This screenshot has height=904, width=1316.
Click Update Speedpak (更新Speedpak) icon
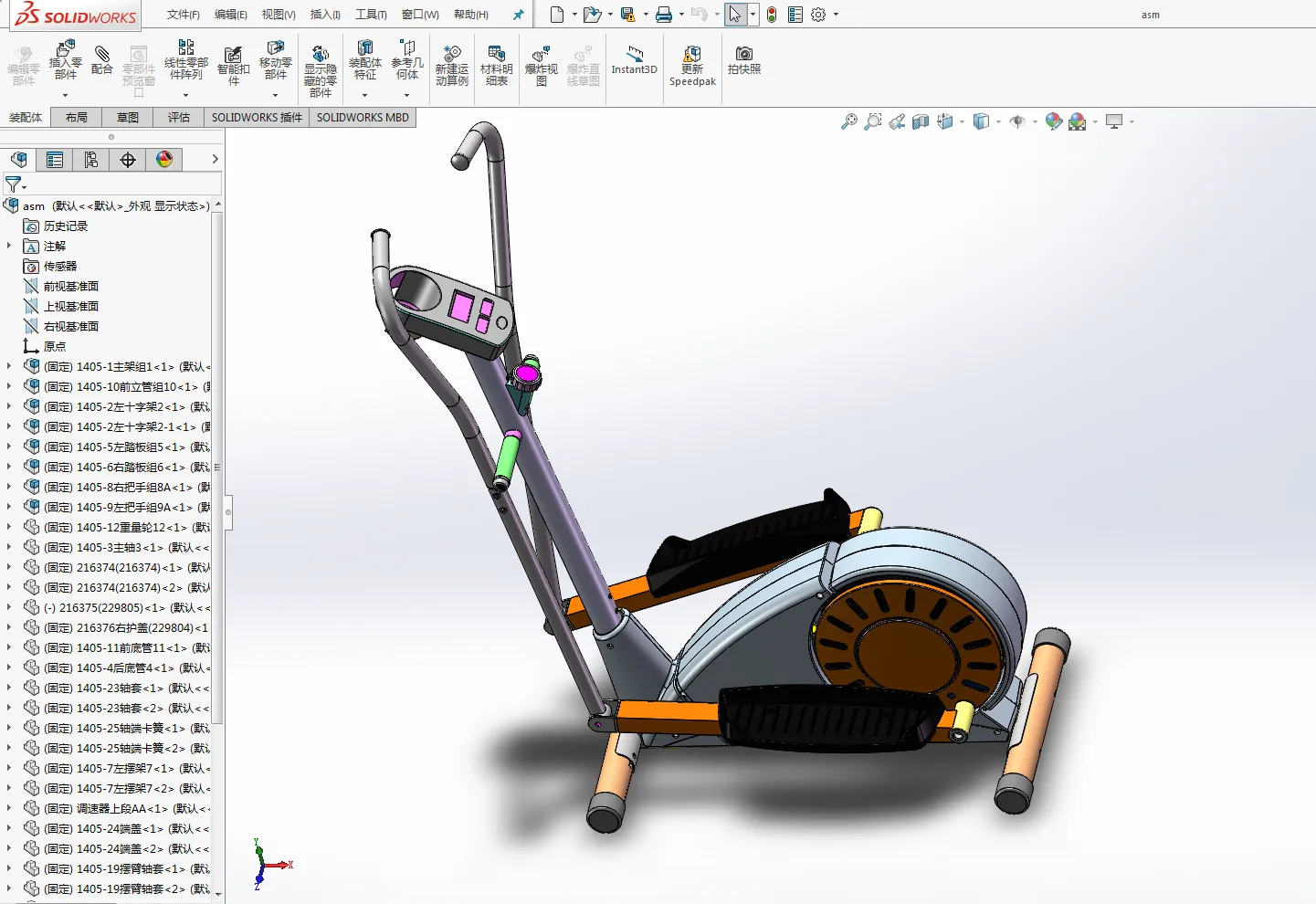click(692, 66)
